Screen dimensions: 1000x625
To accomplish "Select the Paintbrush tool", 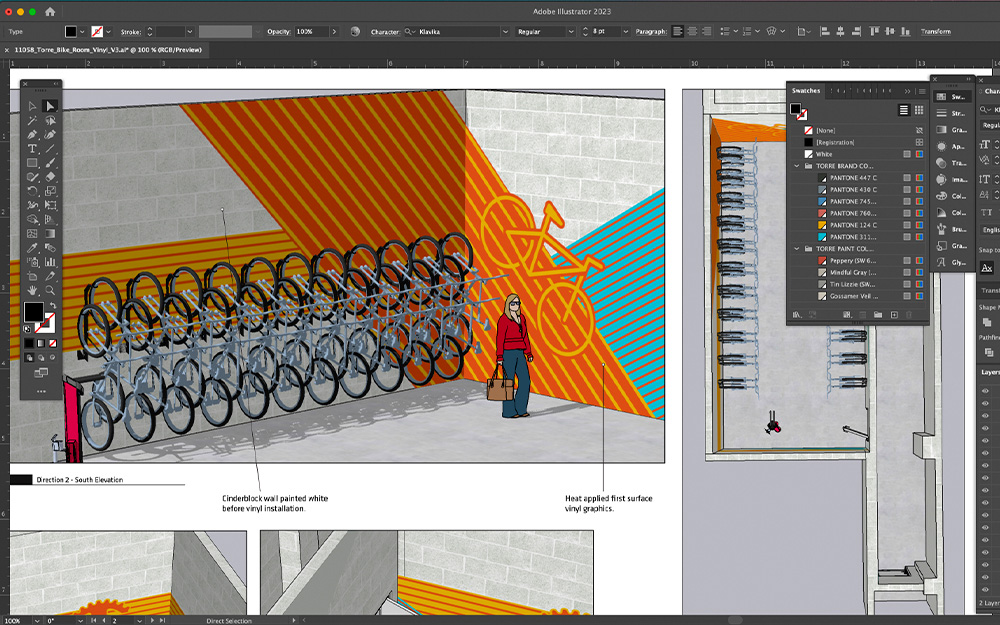I will pyautogui.click(x=50, y=163).
